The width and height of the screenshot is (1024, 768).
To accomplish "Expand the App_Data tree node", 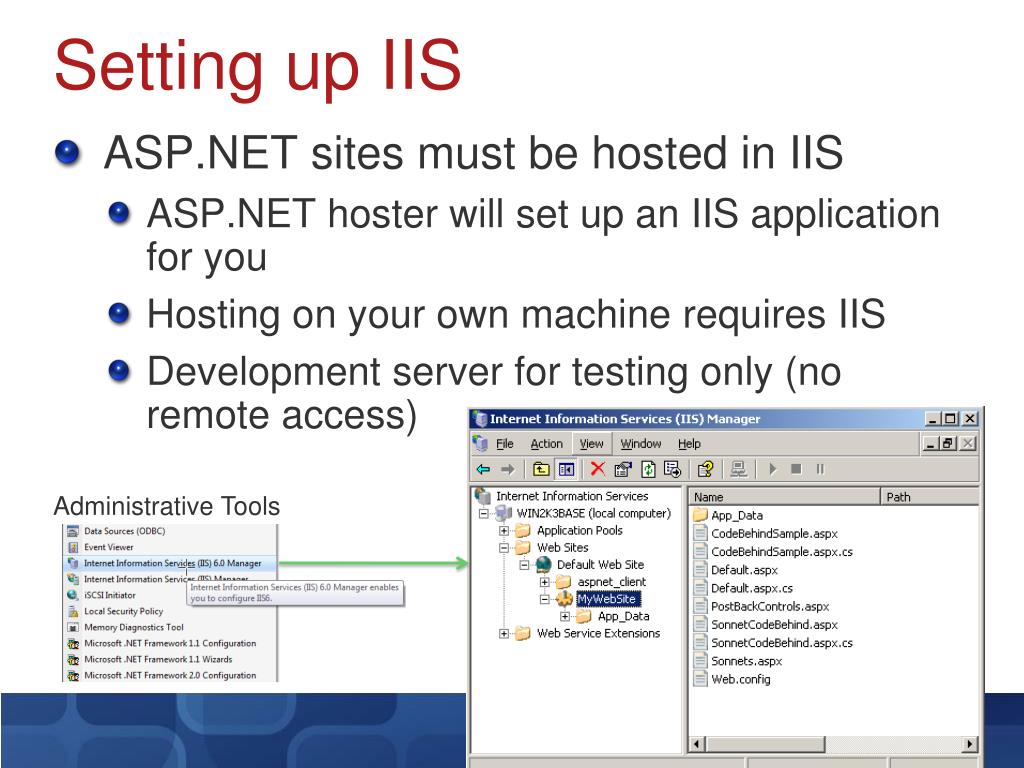I will pos(564,616).
